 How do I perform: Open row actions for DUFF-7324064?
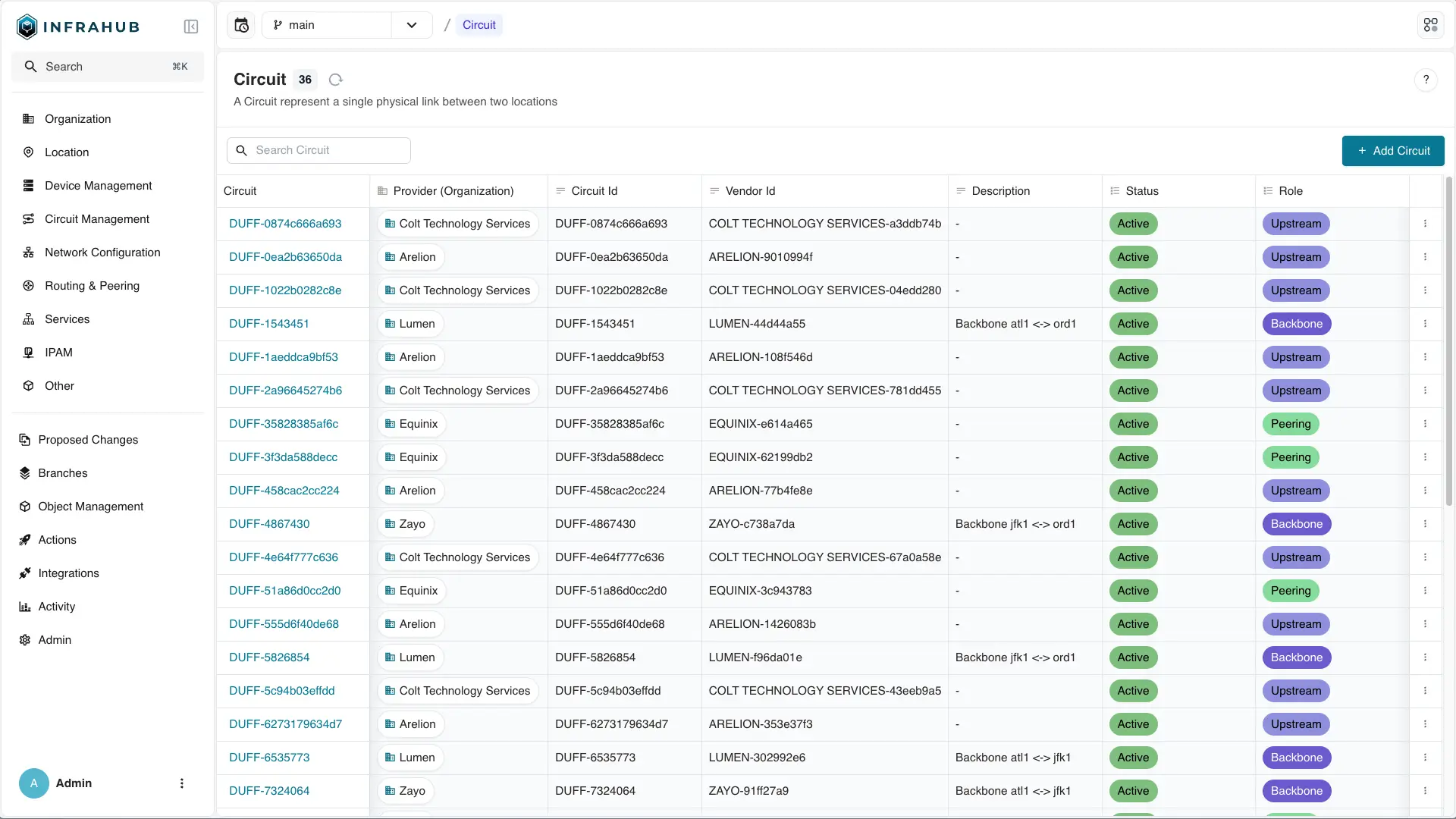click(1425, 791)
